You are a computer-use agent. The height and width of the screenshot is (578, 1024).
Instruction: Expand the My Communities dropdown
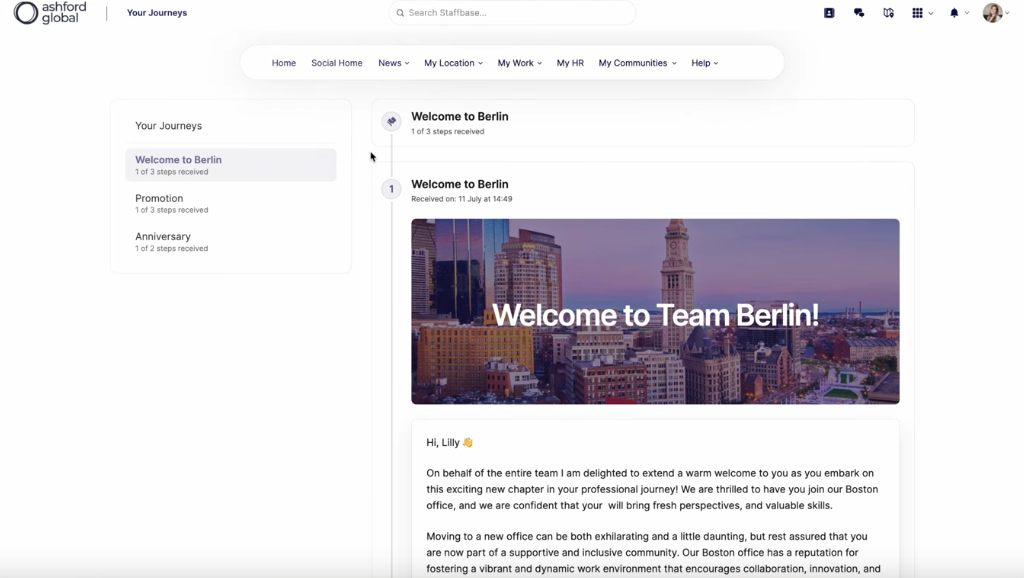click(637, 63)
